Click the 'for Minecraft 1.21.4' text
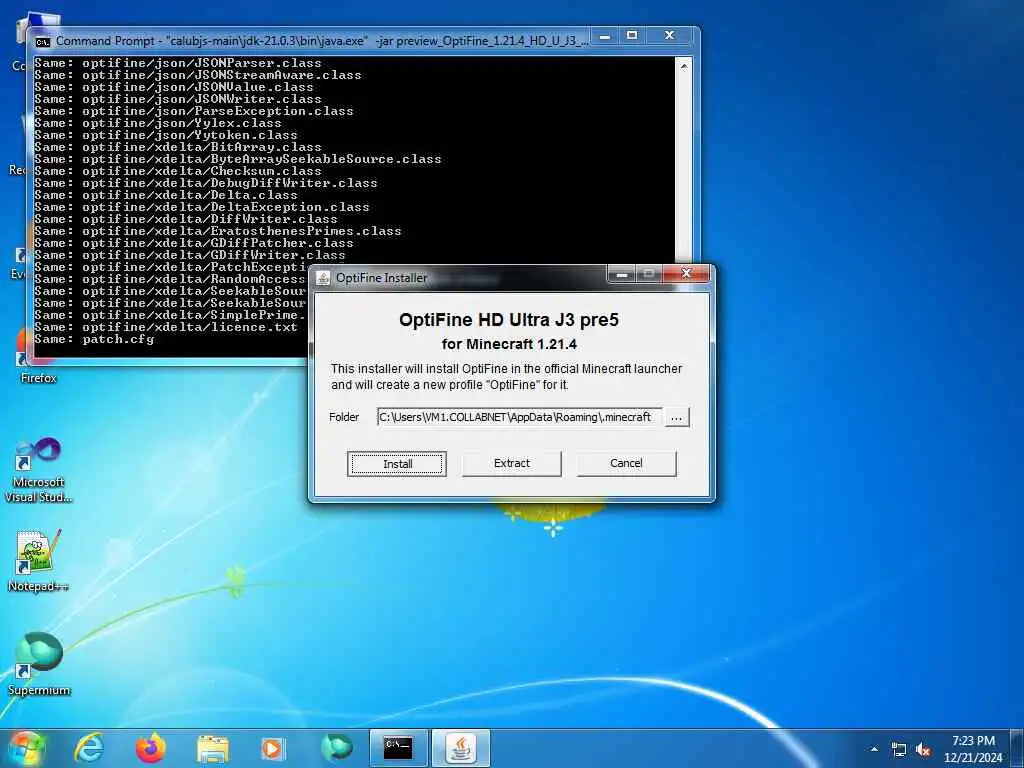 [509, 344]
